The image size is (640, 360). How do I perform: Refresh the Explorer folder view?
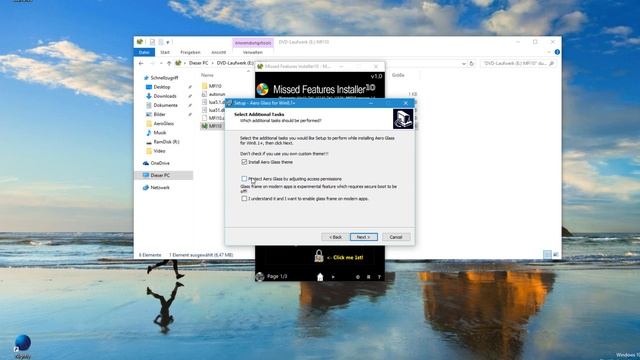(x=471, y=64)
